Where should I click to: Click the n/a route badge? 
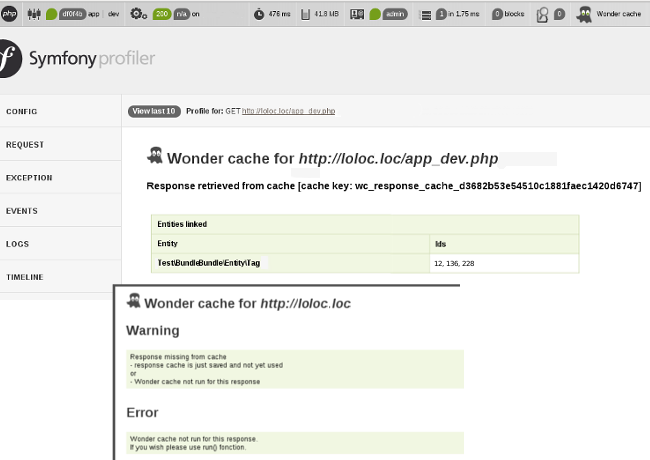click(181, 14)
